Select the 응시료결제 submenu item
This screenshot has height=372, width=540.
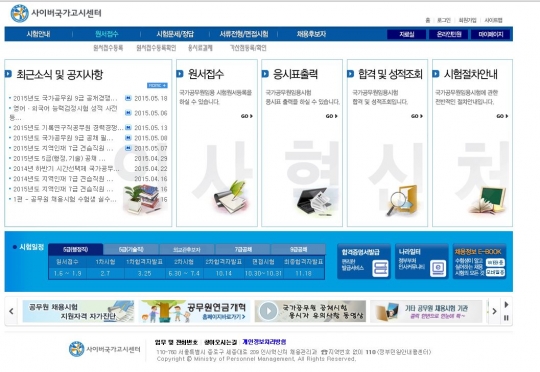point(200,48)
